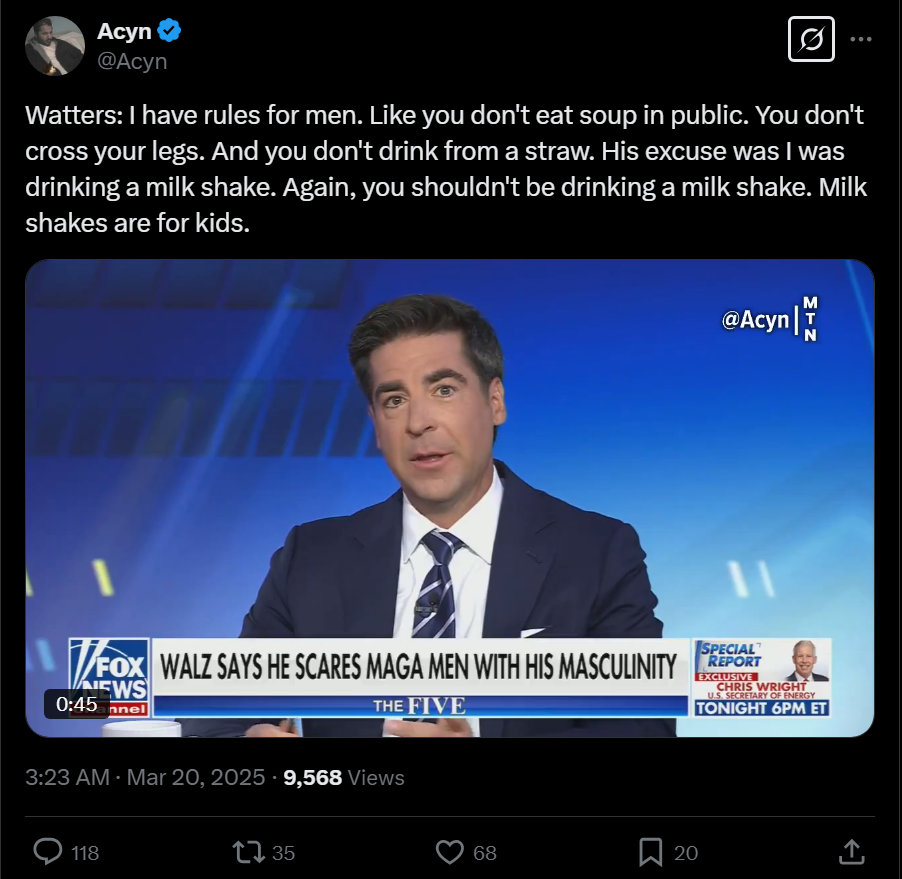Play the Fox News video clip

[x=450, y=498]
